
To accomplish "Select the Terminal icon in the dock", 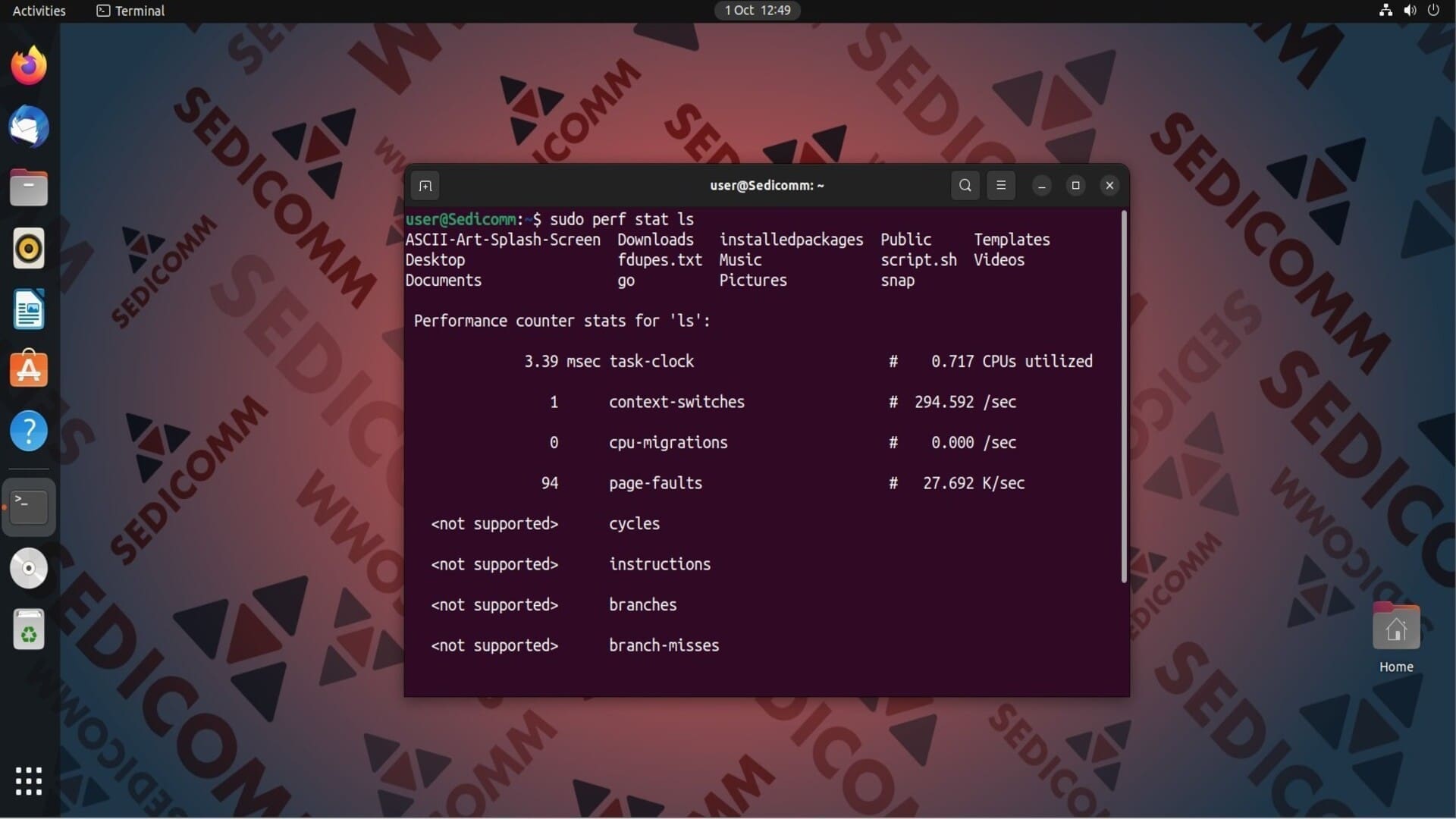I will pos(29,507).
